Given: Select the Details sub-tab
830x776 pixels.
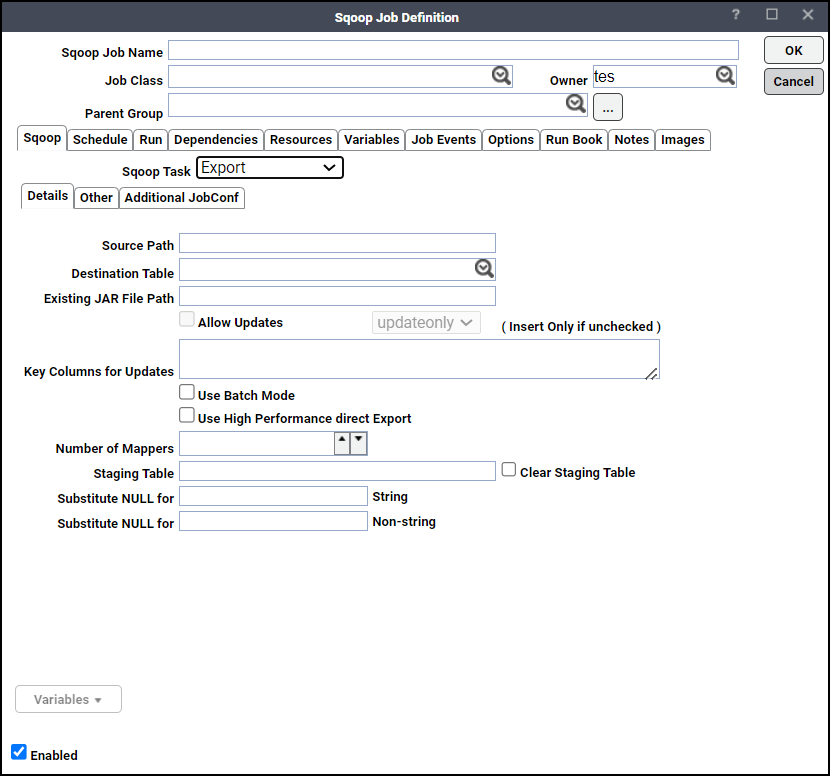Looking at the screenshot, I should 48,196.
